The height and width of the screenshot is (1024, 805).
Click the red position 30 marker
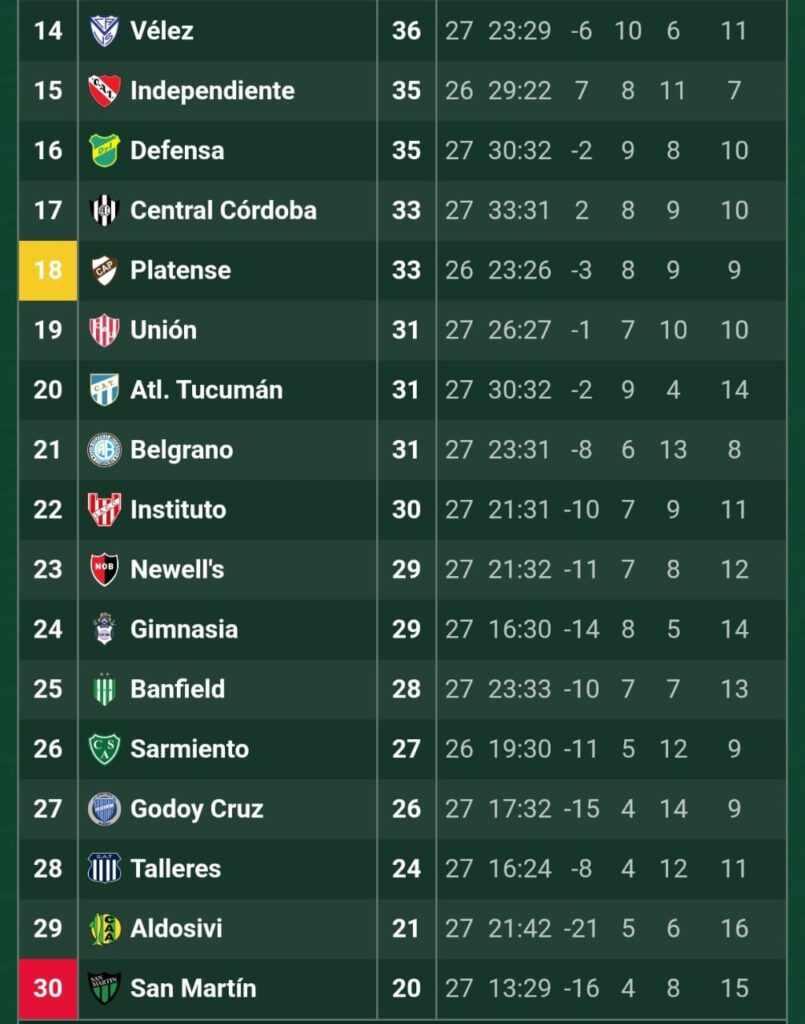pyautogui.click(x=47, y=988)
